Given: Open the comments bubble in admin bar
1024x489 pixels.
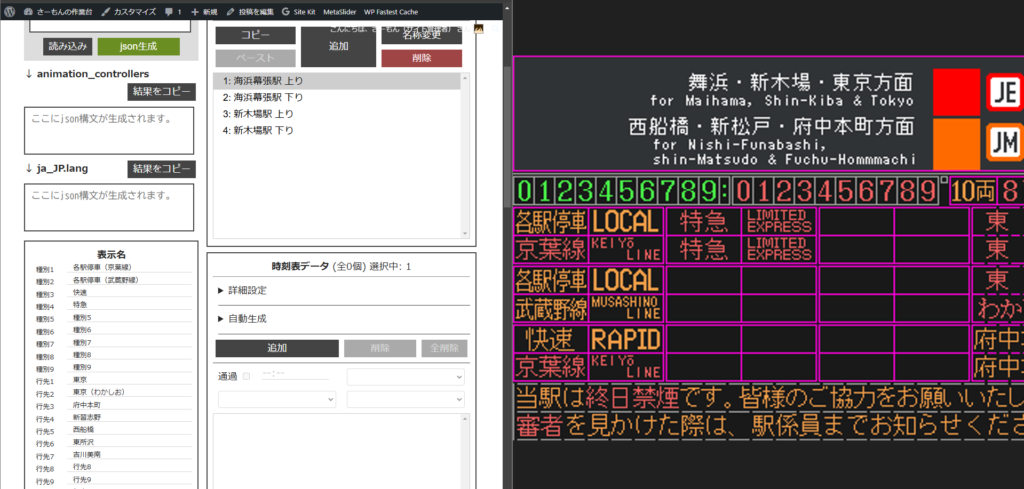Looking at the screenshot, I should tap(173, 11).
